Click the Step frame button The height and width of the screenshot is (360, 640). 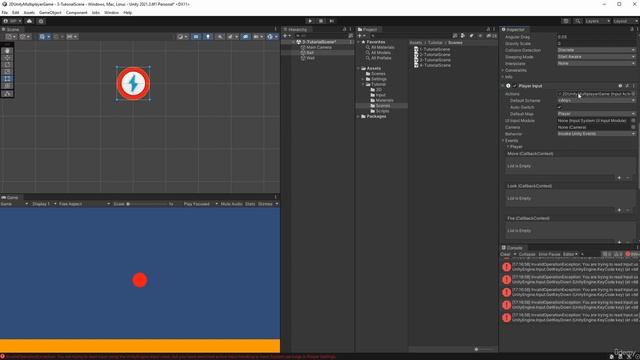(x=331, y=21)
